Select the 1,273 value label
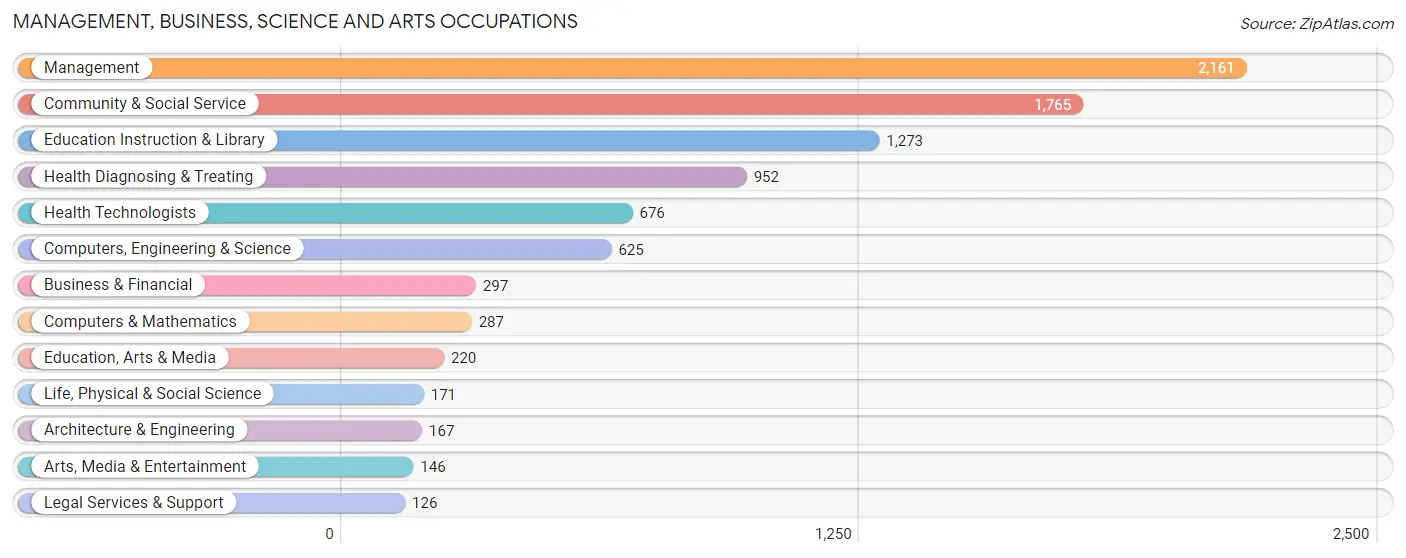The image size is (1406, 558). pos(904,141)
